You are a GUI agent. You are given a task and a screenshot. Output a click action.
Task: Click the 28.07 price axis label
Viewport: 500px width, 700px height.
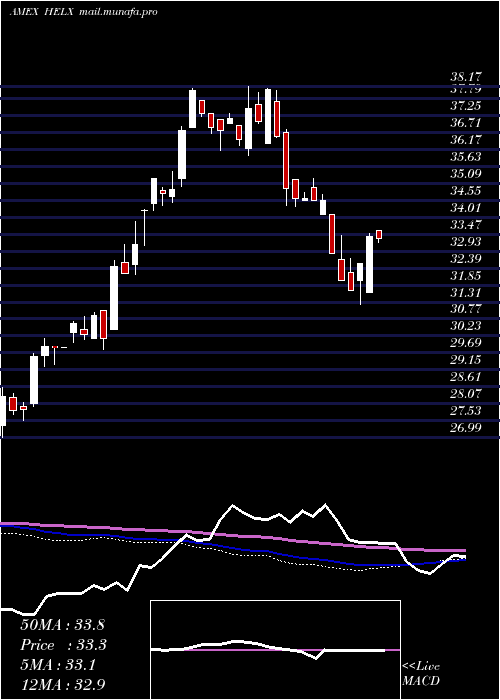(x=466, y=393)
